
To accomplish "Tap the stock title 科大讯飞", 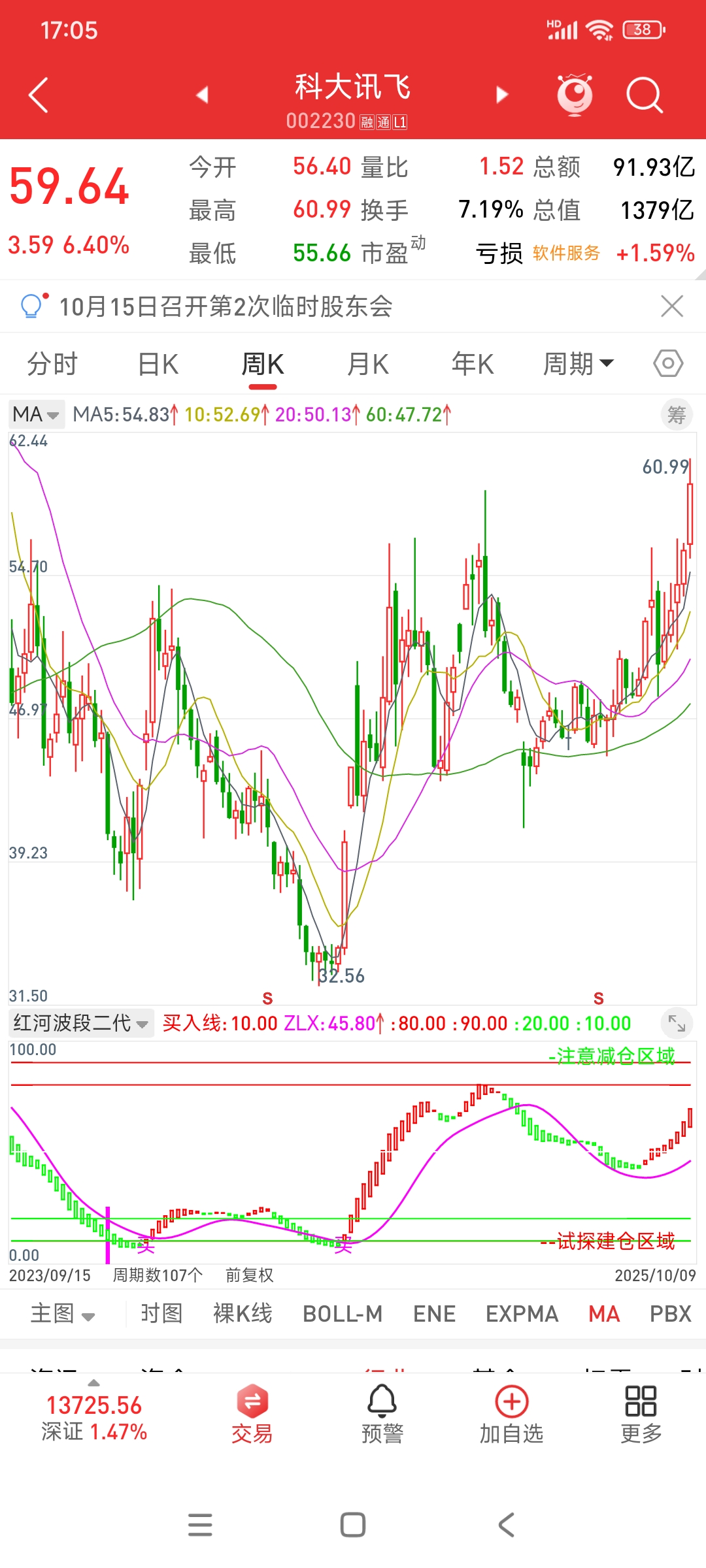I will (x=352, y=87).
